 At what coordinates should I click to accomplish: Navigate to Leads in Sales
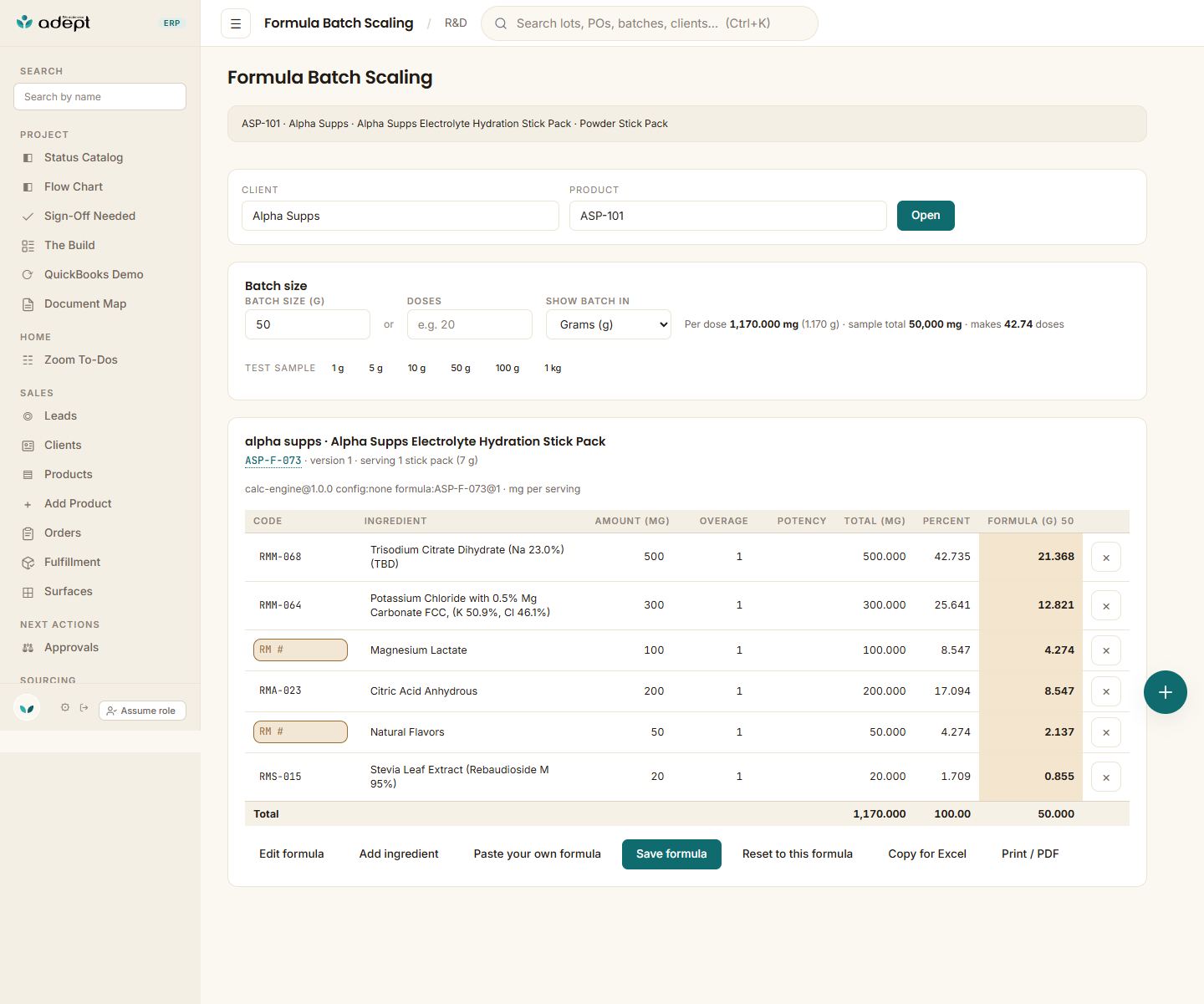(x=60, y=415)
